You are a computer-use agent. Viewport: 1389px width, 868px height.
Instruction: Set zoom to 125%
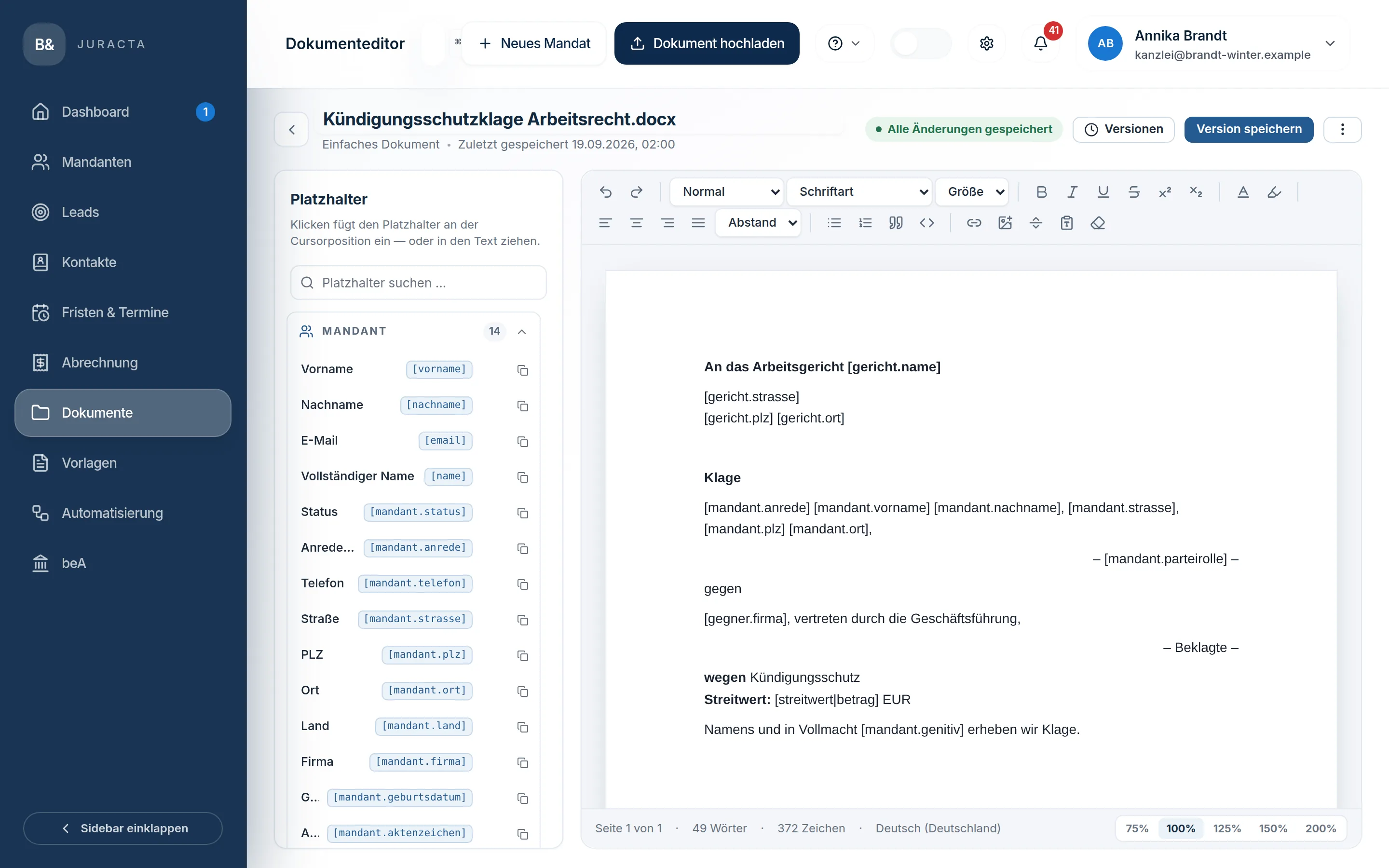tap(1226, 828)
